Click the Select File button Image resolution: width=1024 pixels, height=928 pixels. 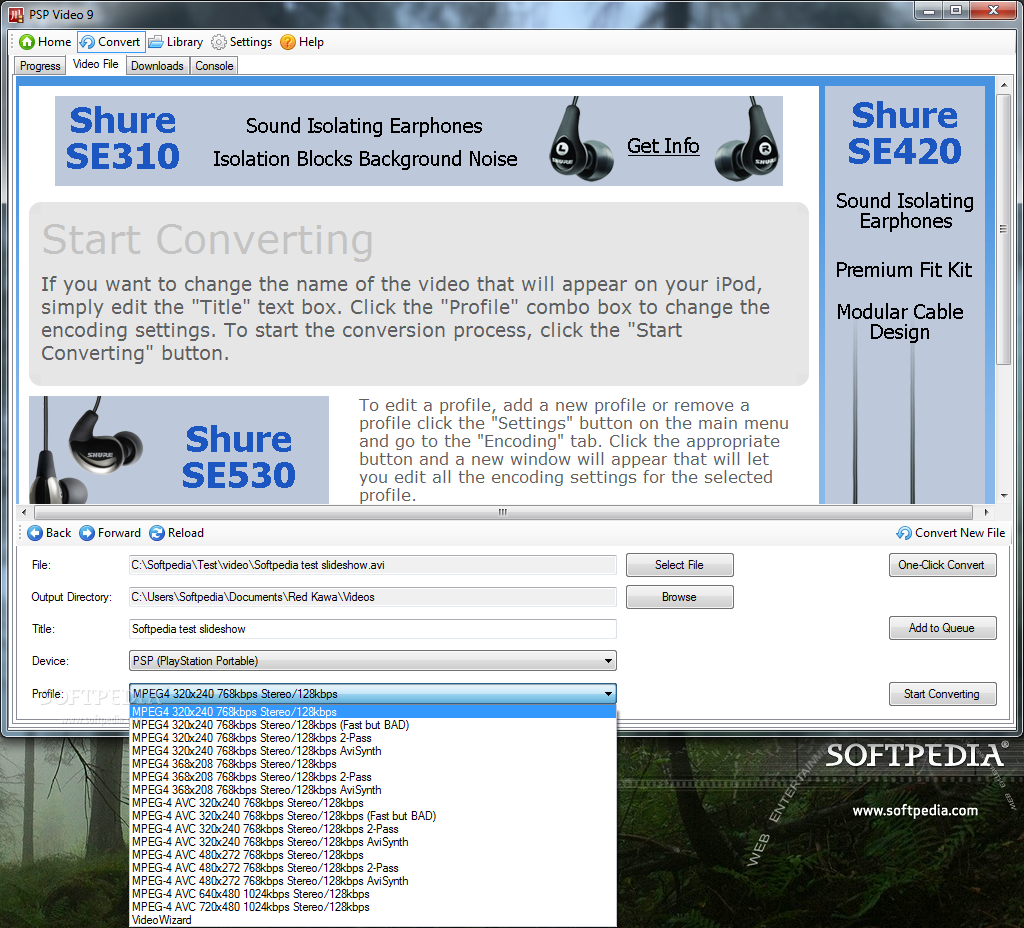[679, 565]
